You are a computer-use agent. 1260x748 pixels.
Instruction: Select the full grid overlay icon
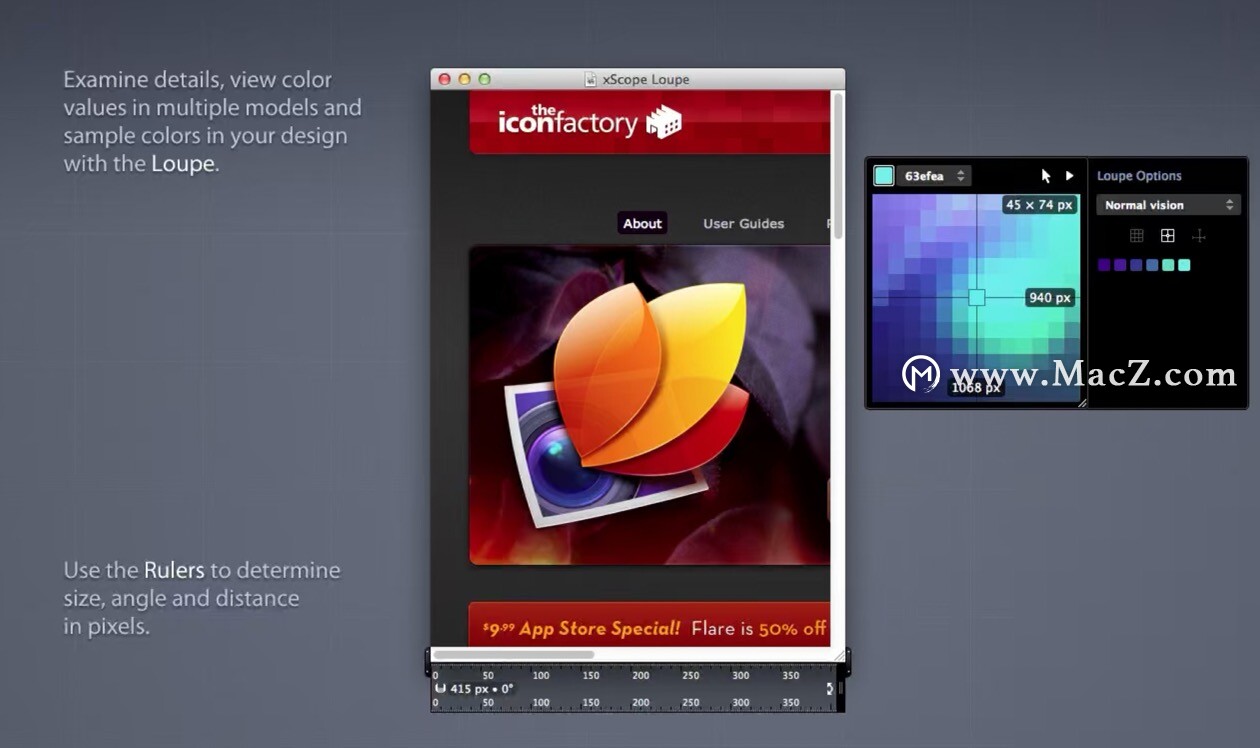tap(1136, 236)
